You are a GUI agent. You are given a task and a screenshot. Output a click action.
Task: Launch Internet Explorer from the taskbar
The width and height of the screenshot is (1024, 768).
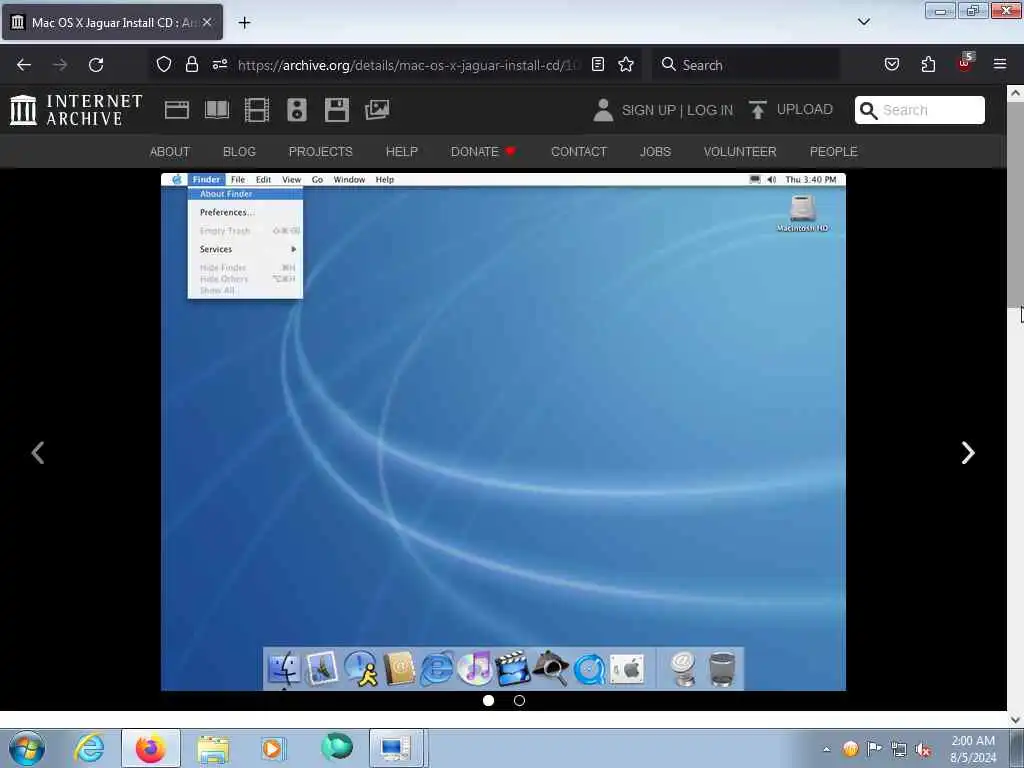coord(89,748)
